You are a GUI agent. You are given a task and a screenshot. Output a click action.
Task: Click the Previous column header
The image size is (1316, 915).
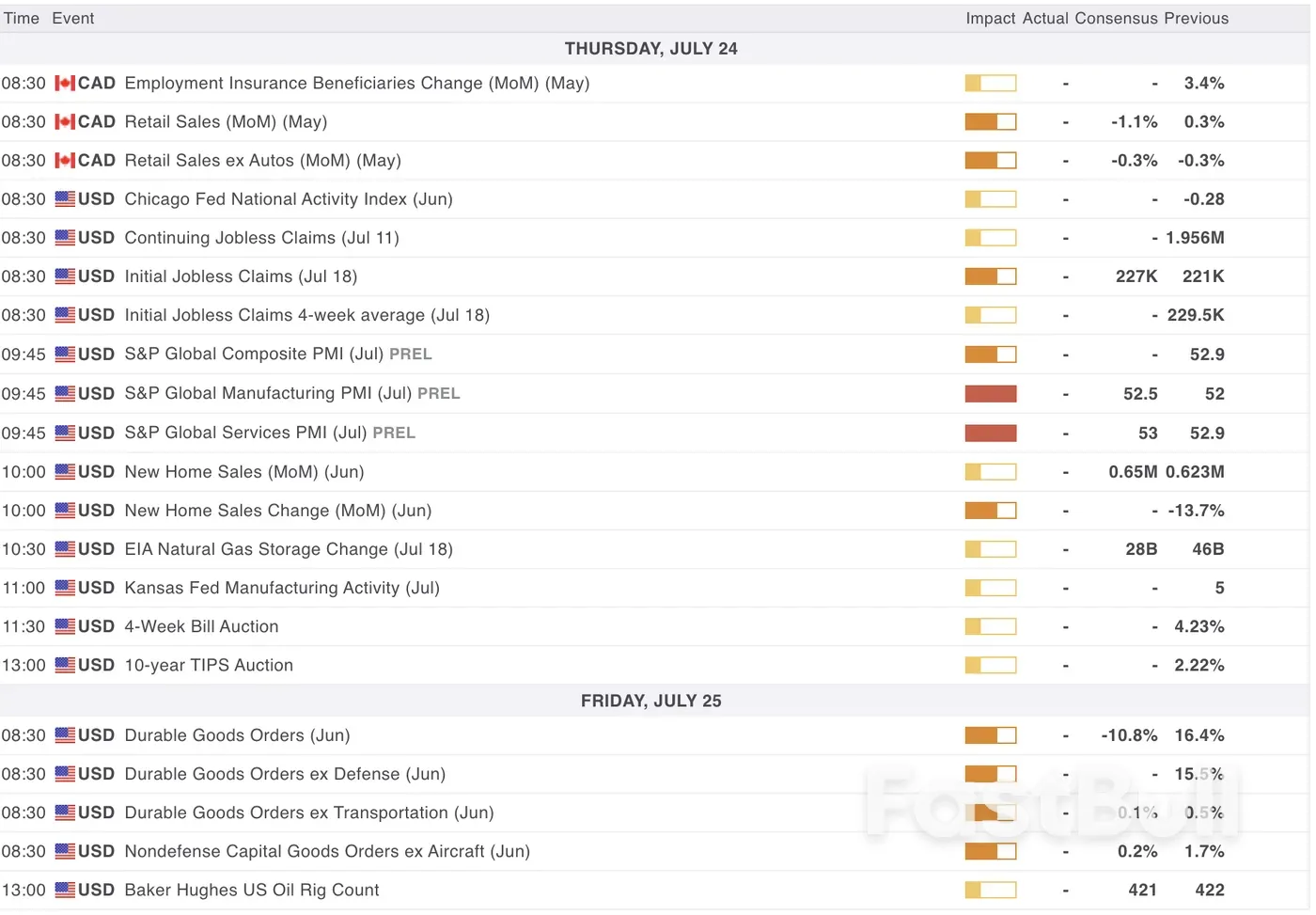pyautogui.click(x=1196, y=19)
